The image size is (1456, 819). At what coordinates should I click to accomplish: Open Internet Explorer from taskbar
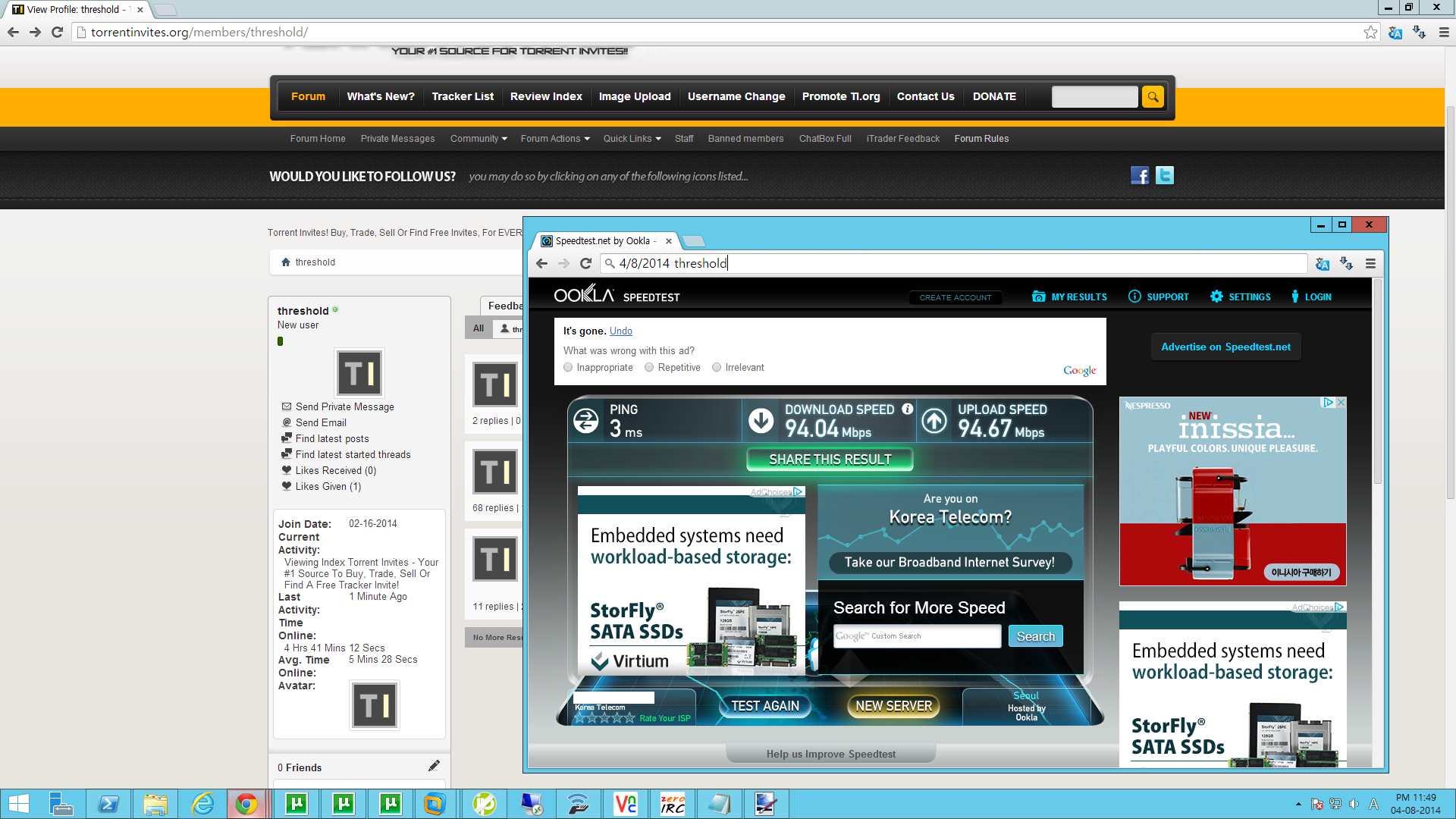click(x=202, y=804)
